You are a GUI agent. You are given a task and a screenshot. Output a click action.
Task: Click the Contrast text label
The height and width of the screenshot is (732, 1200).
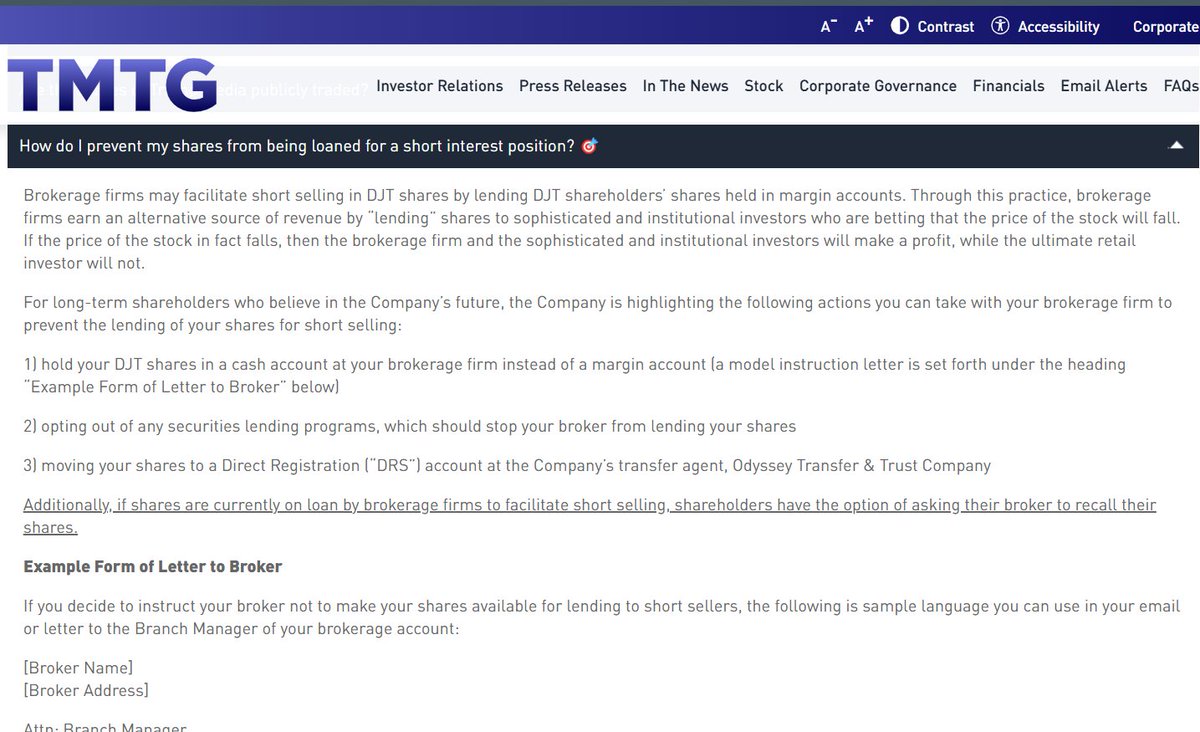point(946,27)
